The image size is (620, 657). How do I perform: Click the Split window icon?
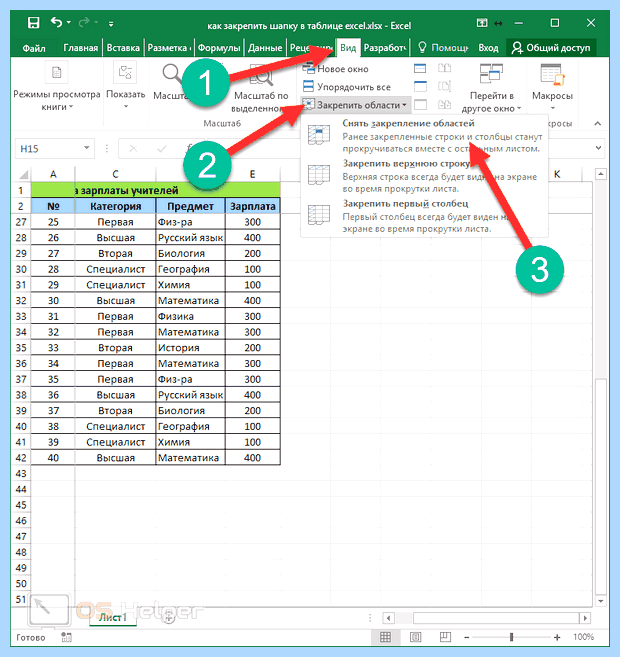(x=420, y=68)
